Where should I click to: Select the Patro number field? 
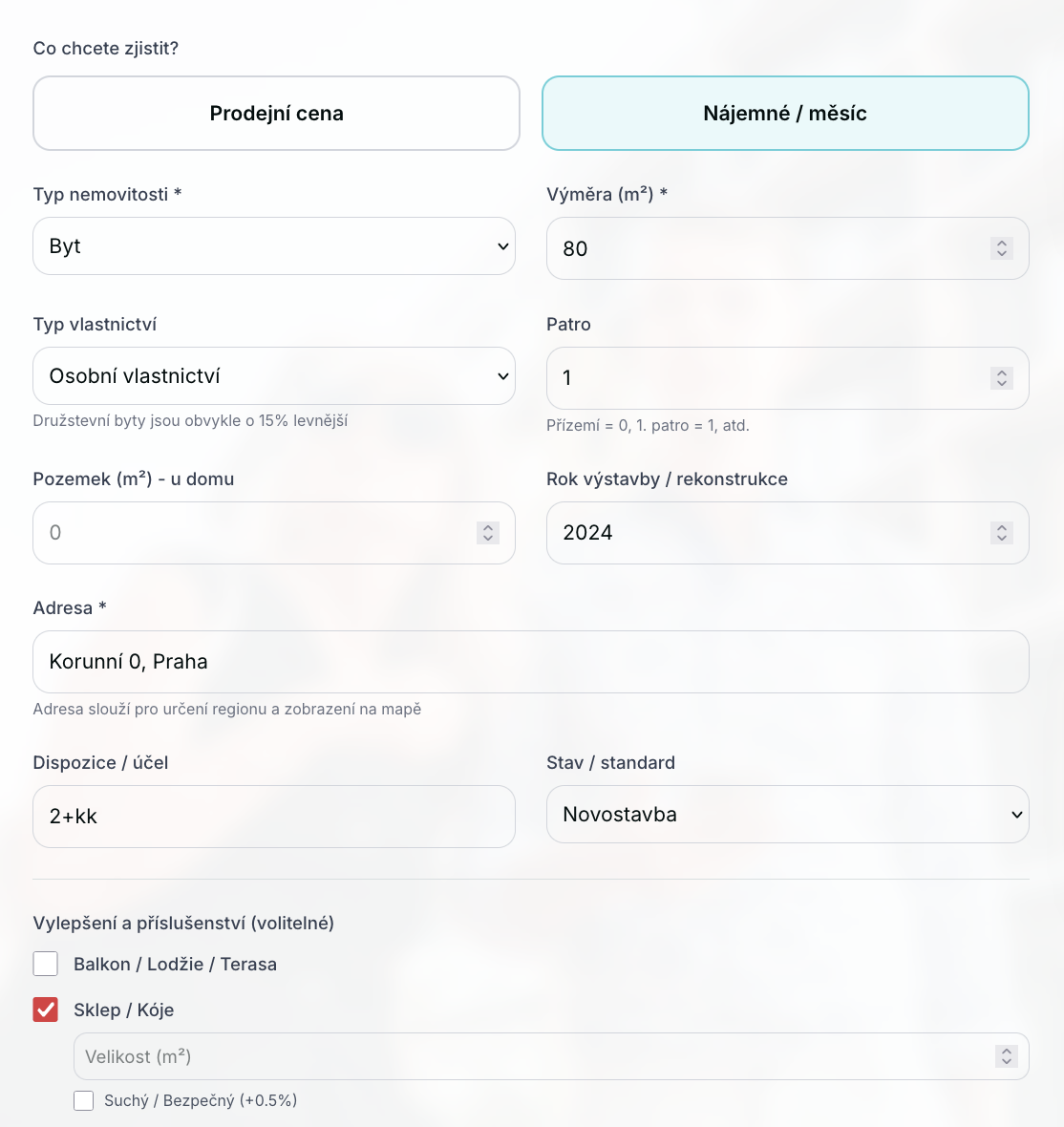click(764, 378)
